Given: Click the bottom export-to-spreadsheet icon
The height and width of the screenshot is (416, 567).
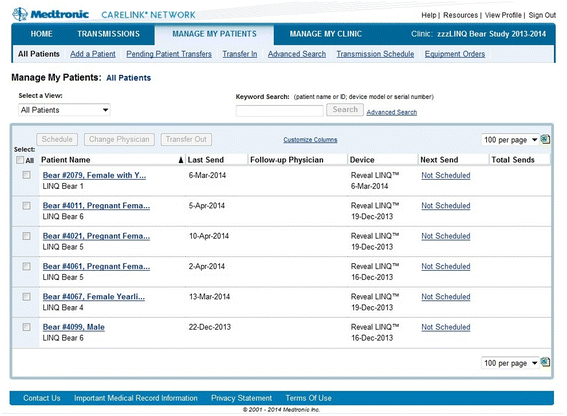Looking at the screenshot, I should [x=545, y=362].
